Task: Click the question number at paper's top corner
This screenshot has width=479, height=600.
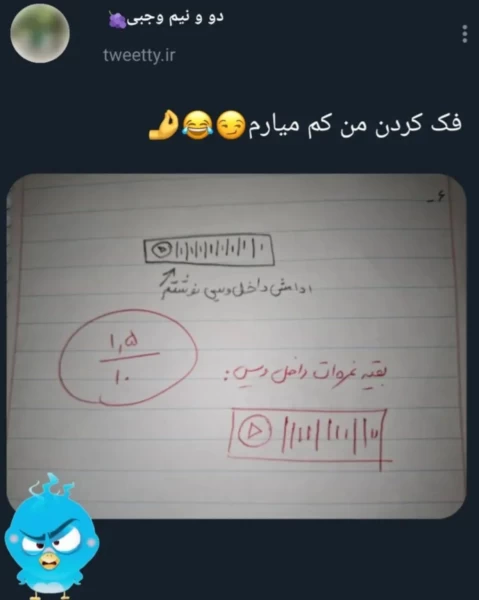Action: click(437, 199)
